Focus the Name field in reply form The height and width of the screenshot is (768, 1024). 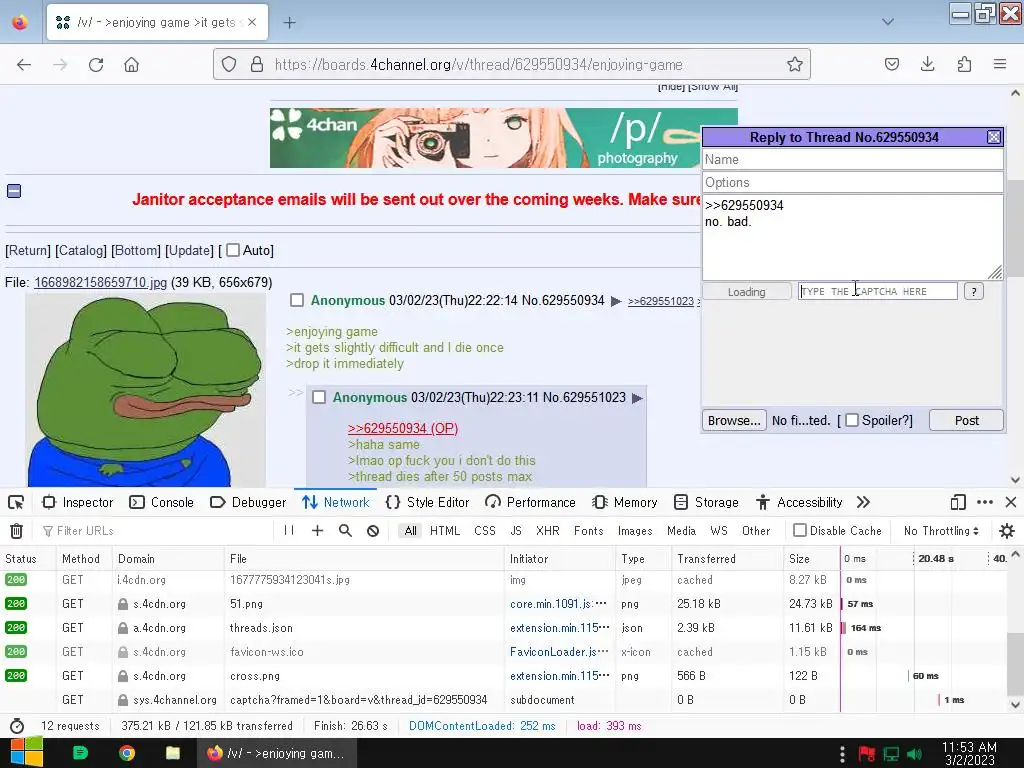tap(852, 159)
